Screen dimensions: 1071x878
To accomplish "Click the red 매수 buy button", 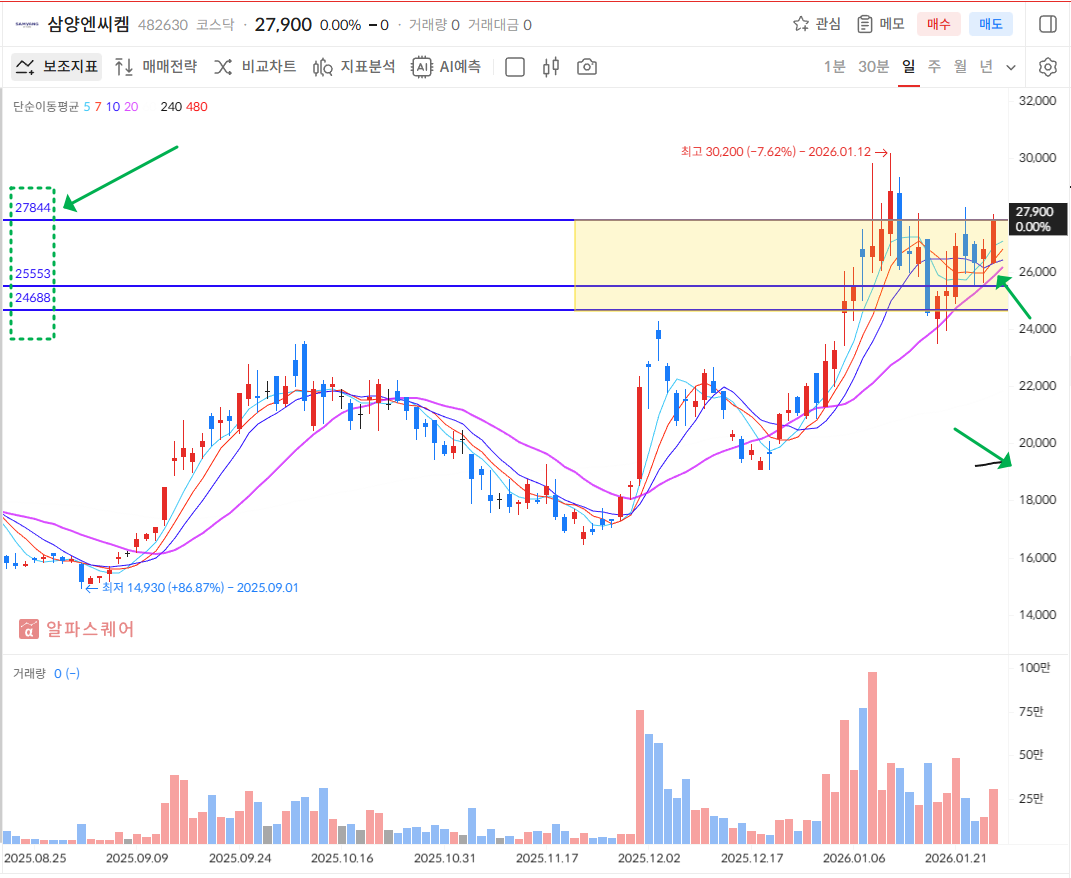I will coord(939,24).
